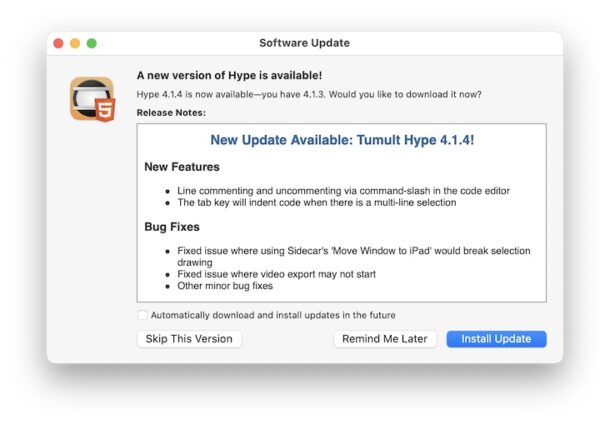610x425 pixels.
Task: Click the Bug Fixes heading
Action: 172,227
